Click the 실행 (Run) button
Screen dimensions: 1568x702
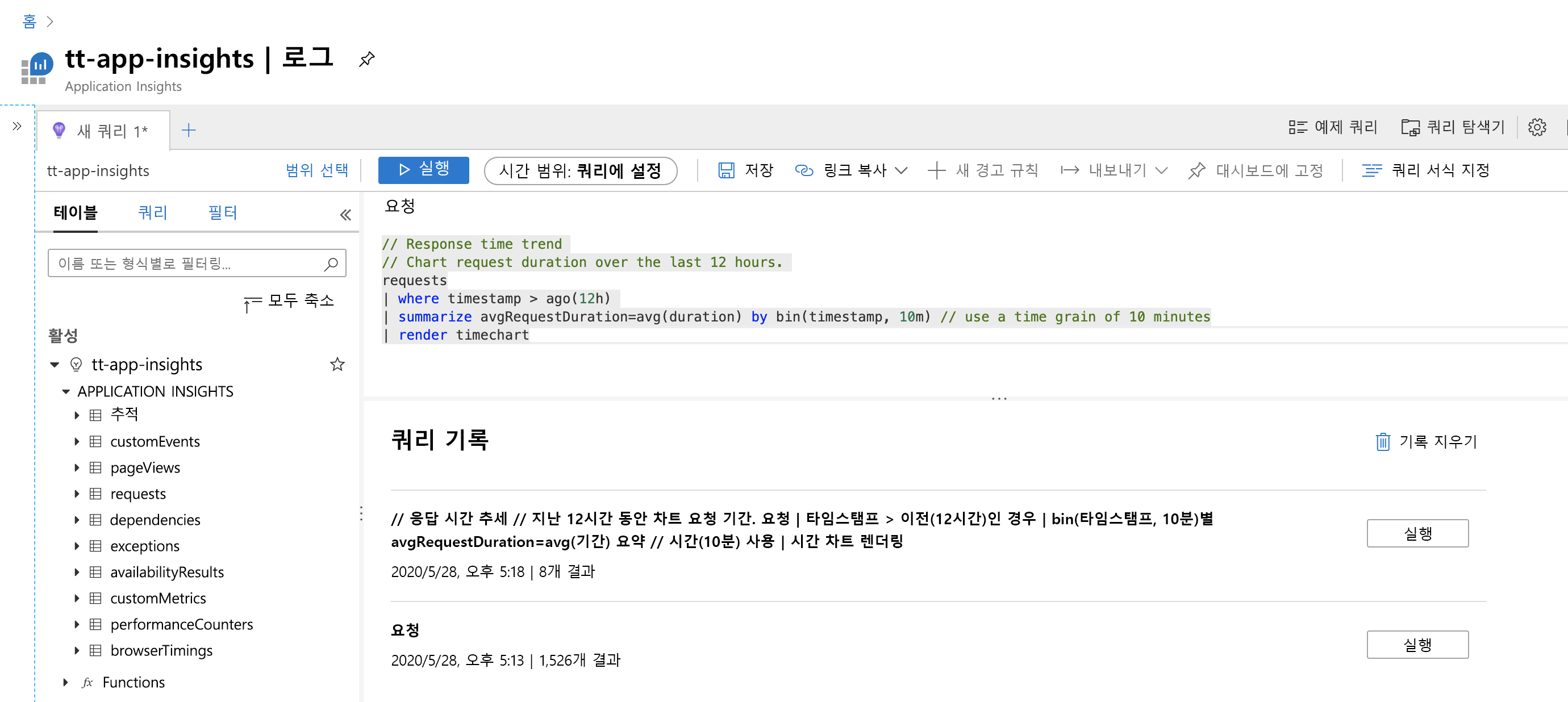(421, 169)
